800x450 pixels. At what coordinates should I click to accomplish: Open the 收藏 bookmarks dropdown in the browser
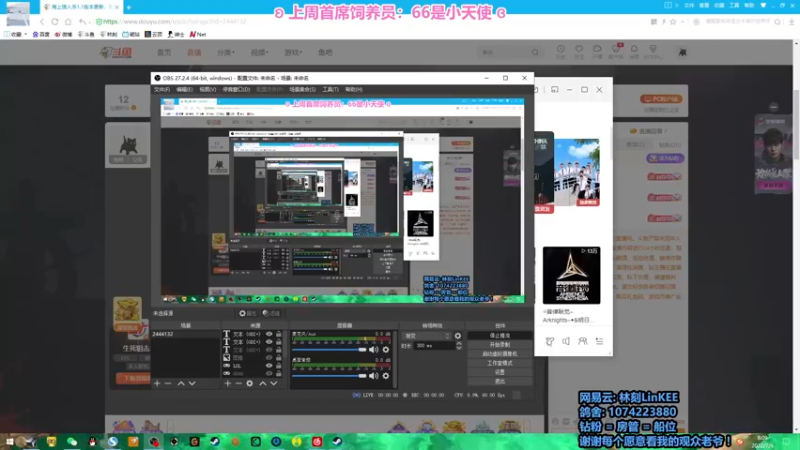16,34
